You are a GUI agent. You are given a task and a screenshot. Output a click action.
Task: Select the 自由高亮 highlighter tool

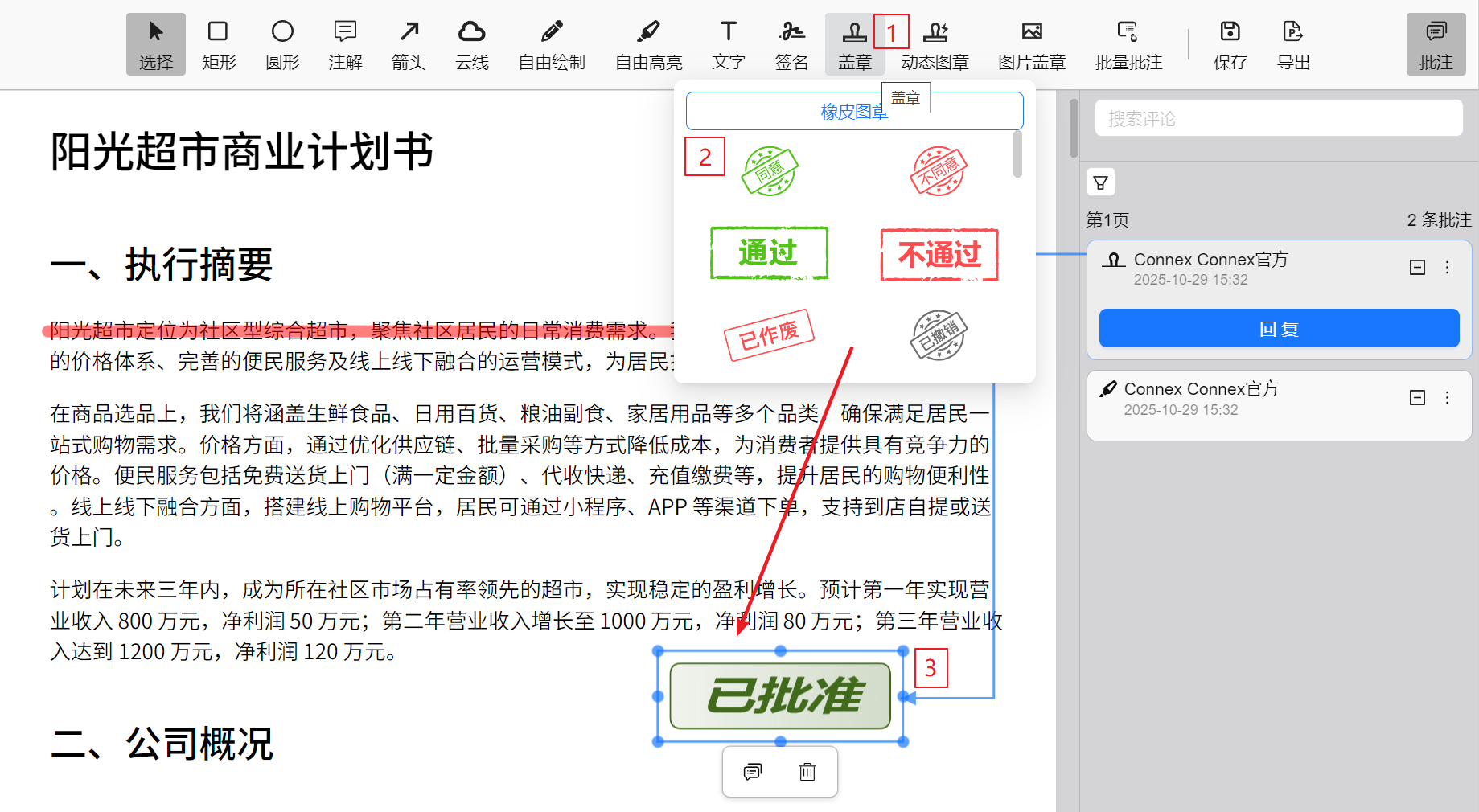pyautogui.click(x=648, y=44)
